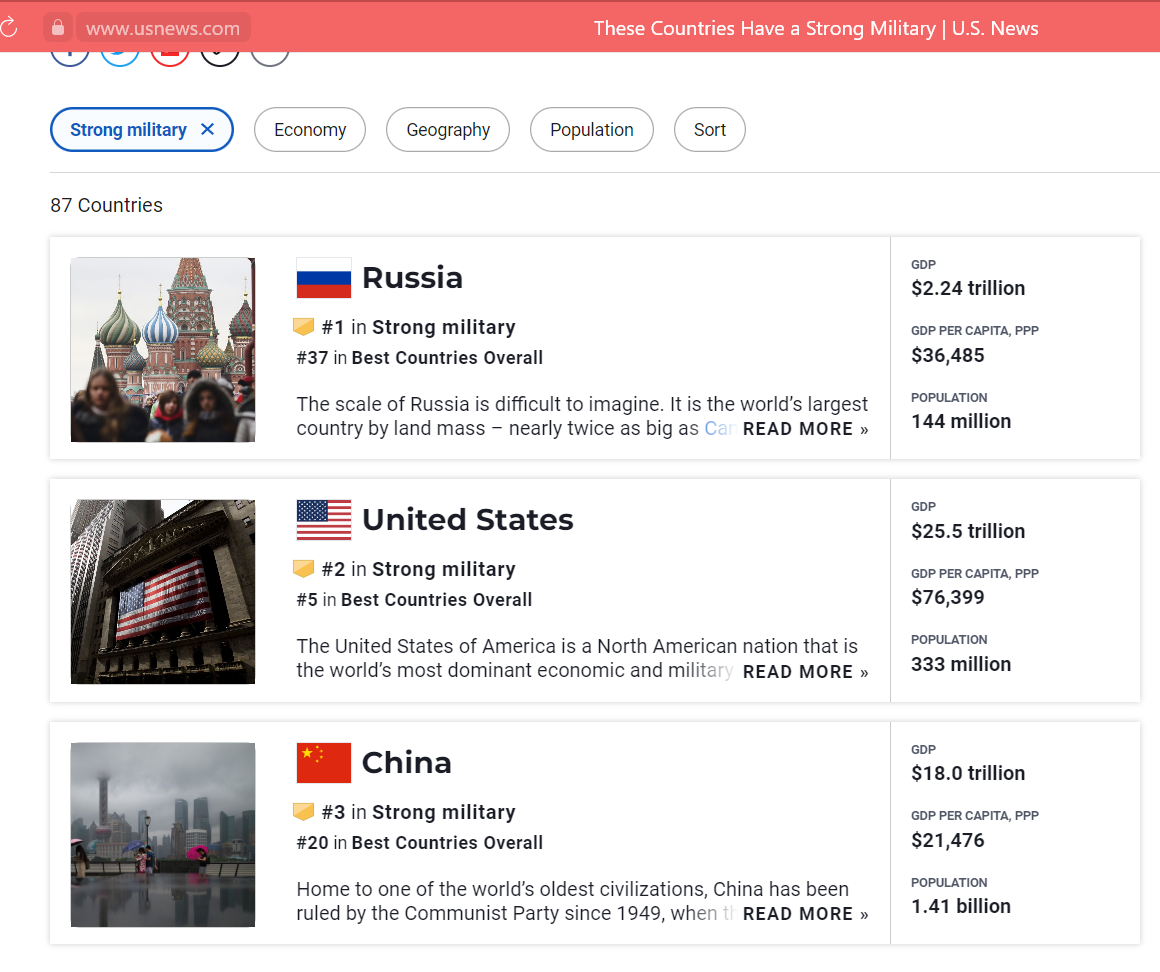This screenshot has height=972, width=1160.
Task: Open the United States title link
Action: (467, 520)
